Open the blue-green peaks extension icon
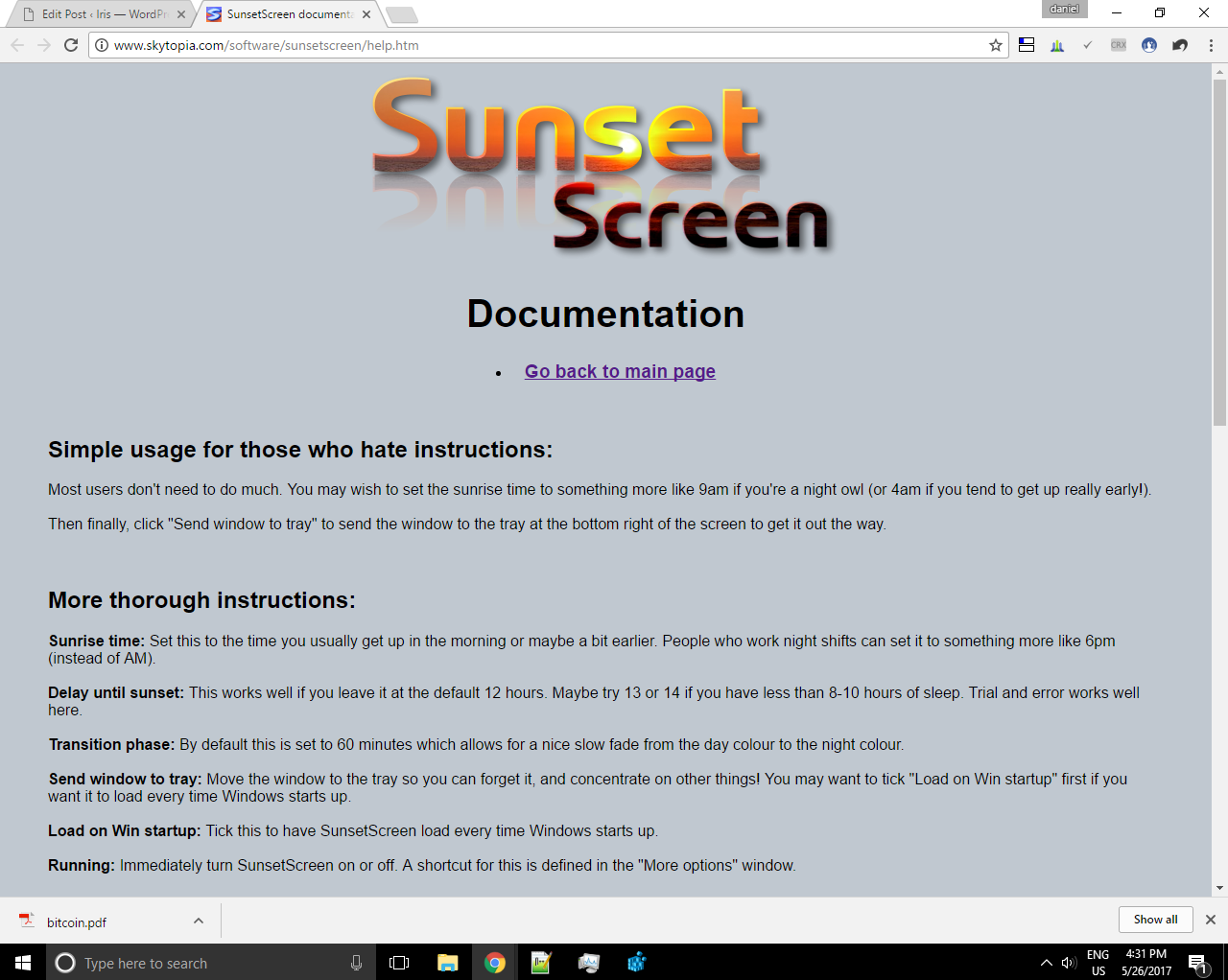Viewport: 1228px width, 980px height. pos(1057,45)
